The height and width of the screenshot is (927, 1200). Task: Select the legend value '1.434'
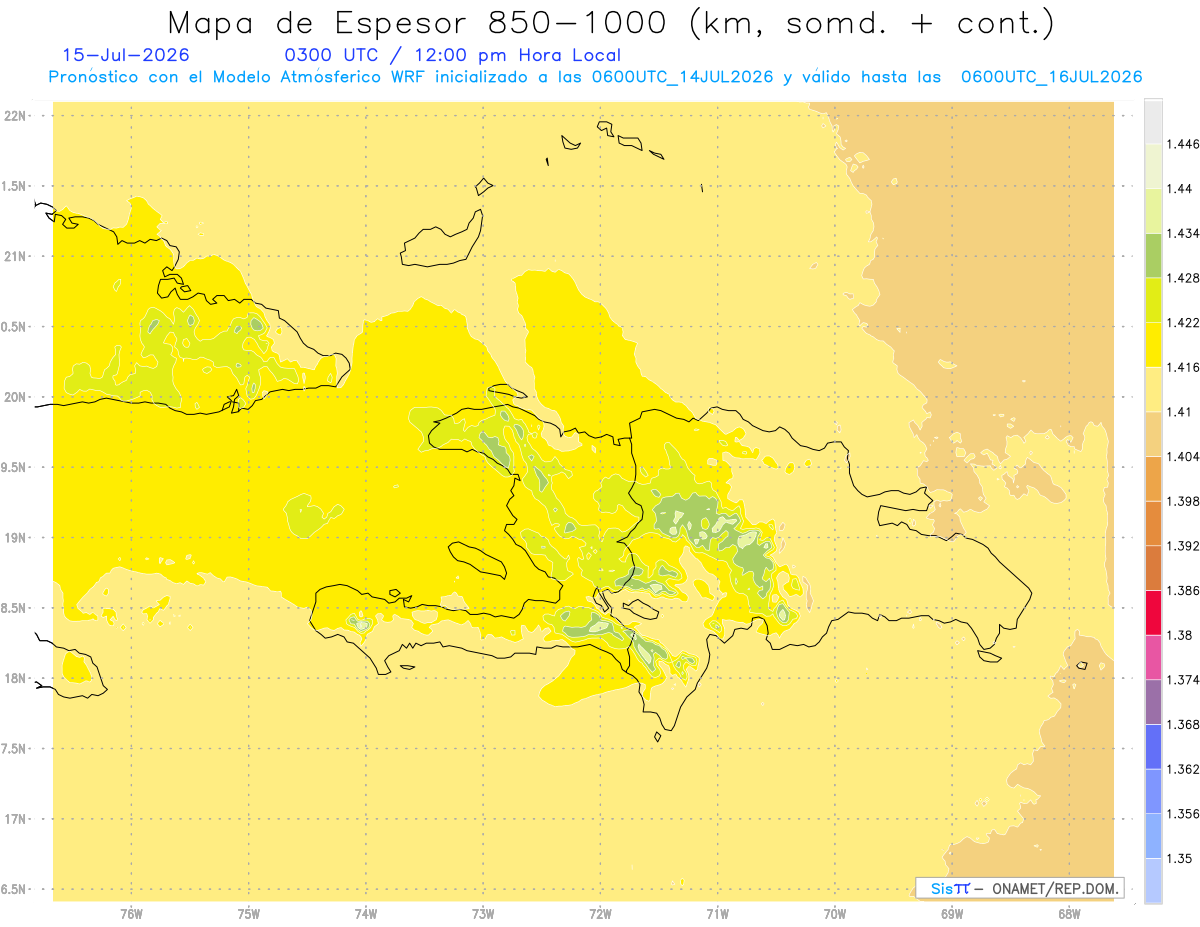coord(1182,233)
